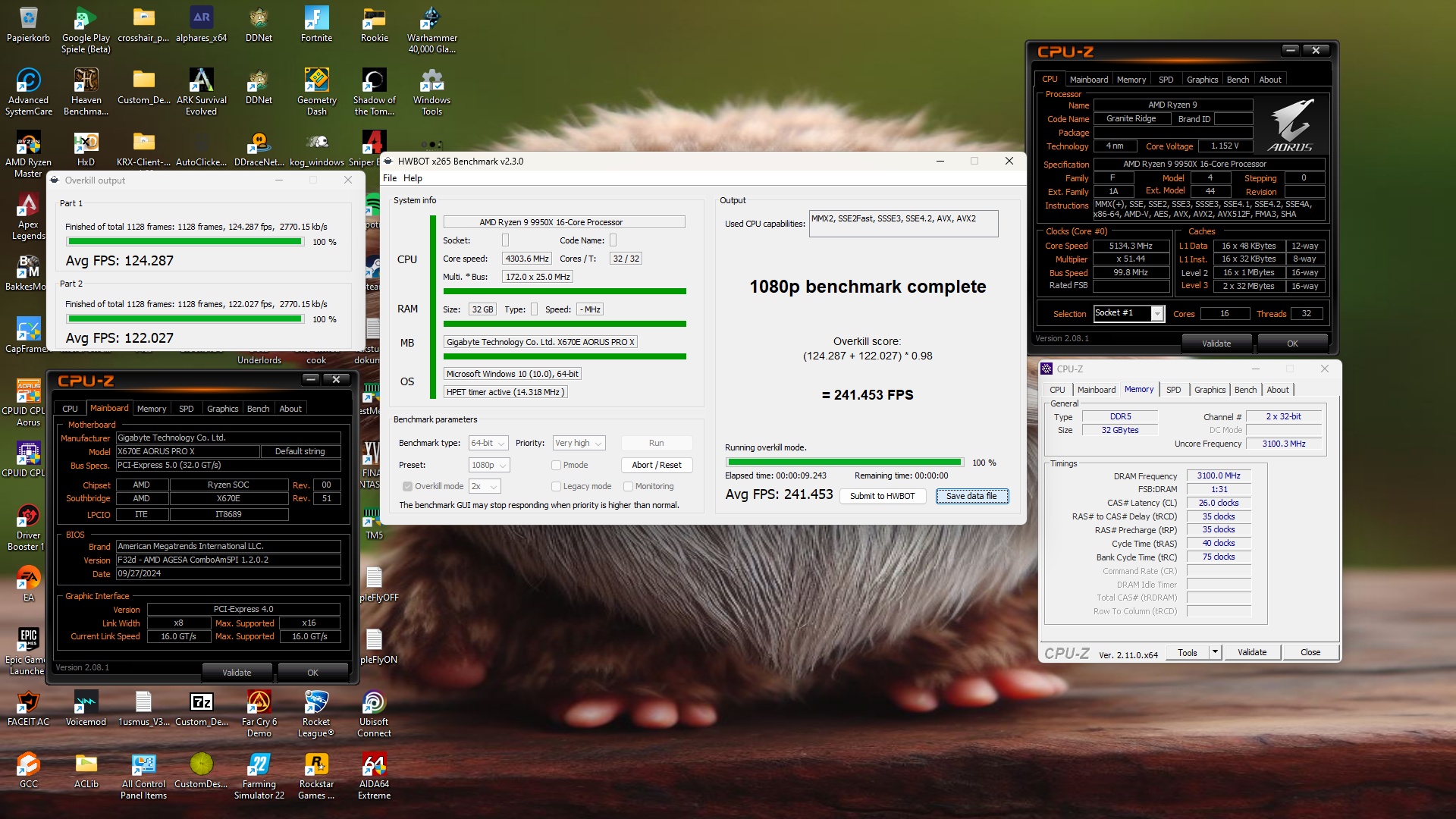Screen dimensions: 1456x819
Task: Open HxD hex editor icon
Action: [x=86, y=149]
